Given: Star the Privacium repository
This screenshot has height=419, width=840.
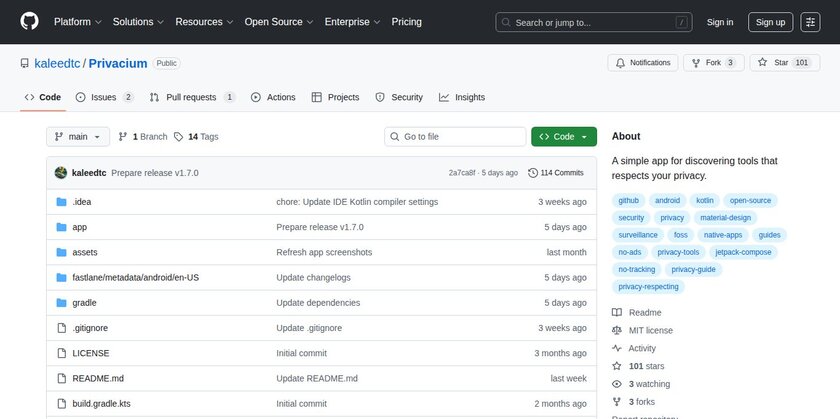Looking at the screenshot, I should (773, 62).
